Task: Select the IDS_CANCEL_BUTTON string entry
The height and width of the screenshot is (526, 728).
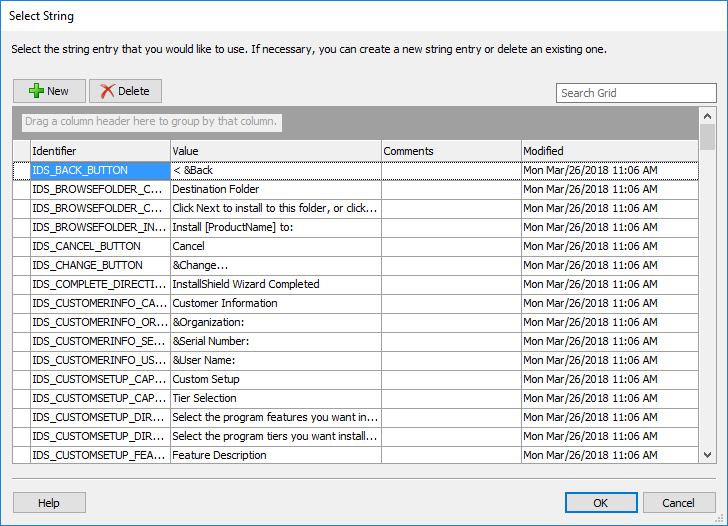Action: [99, 246]
